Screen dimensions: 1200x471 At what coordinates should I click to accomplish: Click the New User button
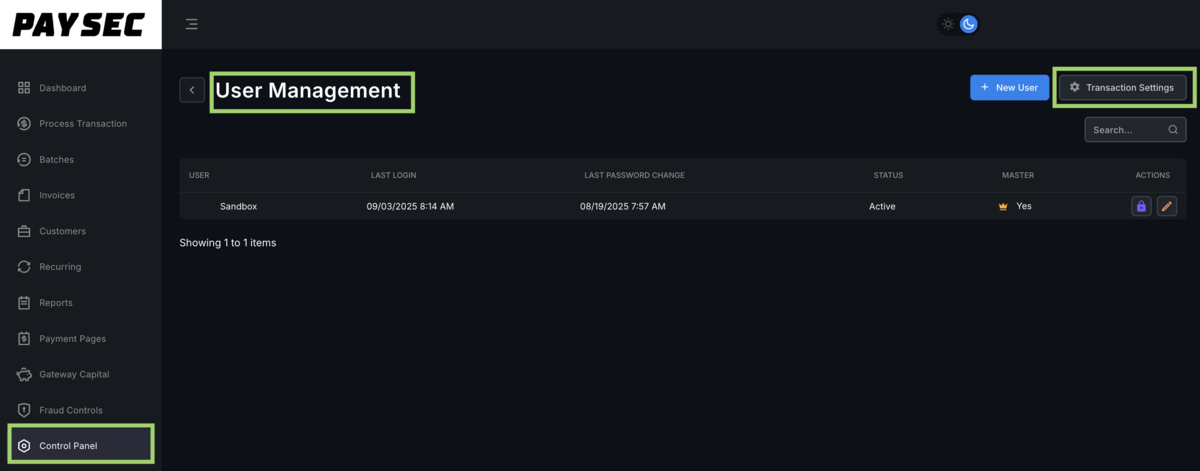(x=1009, y=88)
